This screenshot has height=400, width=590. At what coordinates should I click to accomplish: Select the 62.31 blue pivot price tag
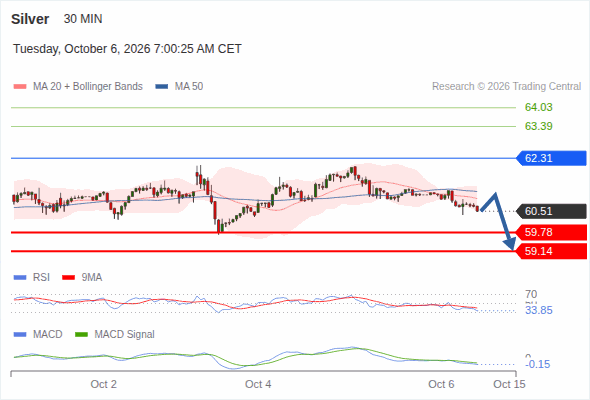tap(551, 158)
